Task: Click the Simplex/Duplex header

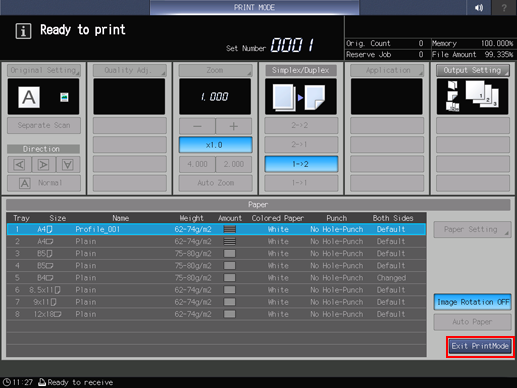Action: [301, 70]
